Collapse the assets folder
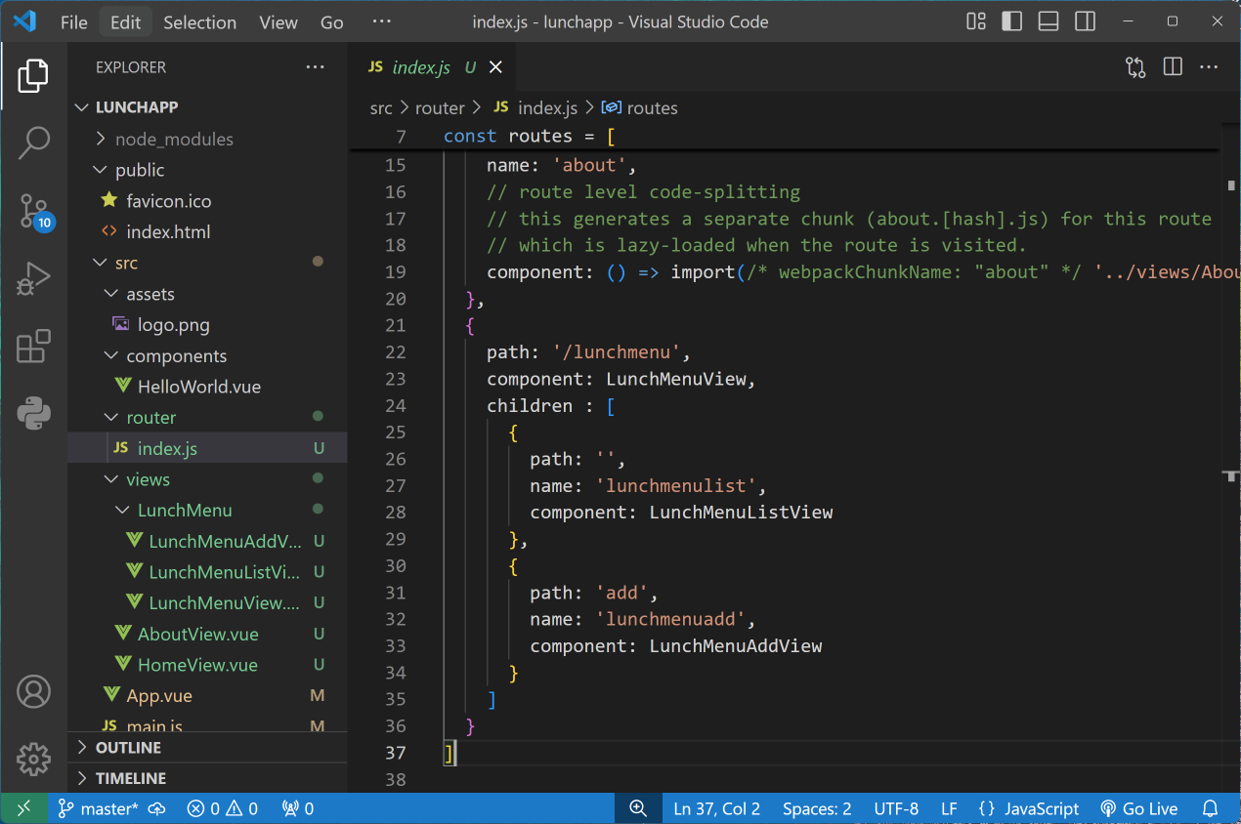This screenshot has height=824, width=1241. (x=208, y=294)
